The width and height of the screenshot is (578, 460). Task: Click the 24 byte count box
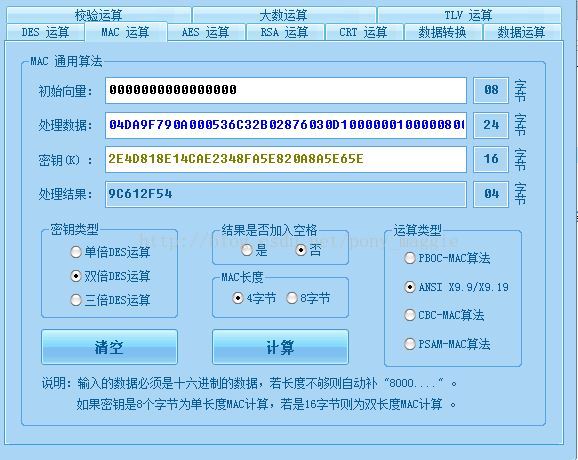coord(491,125)
